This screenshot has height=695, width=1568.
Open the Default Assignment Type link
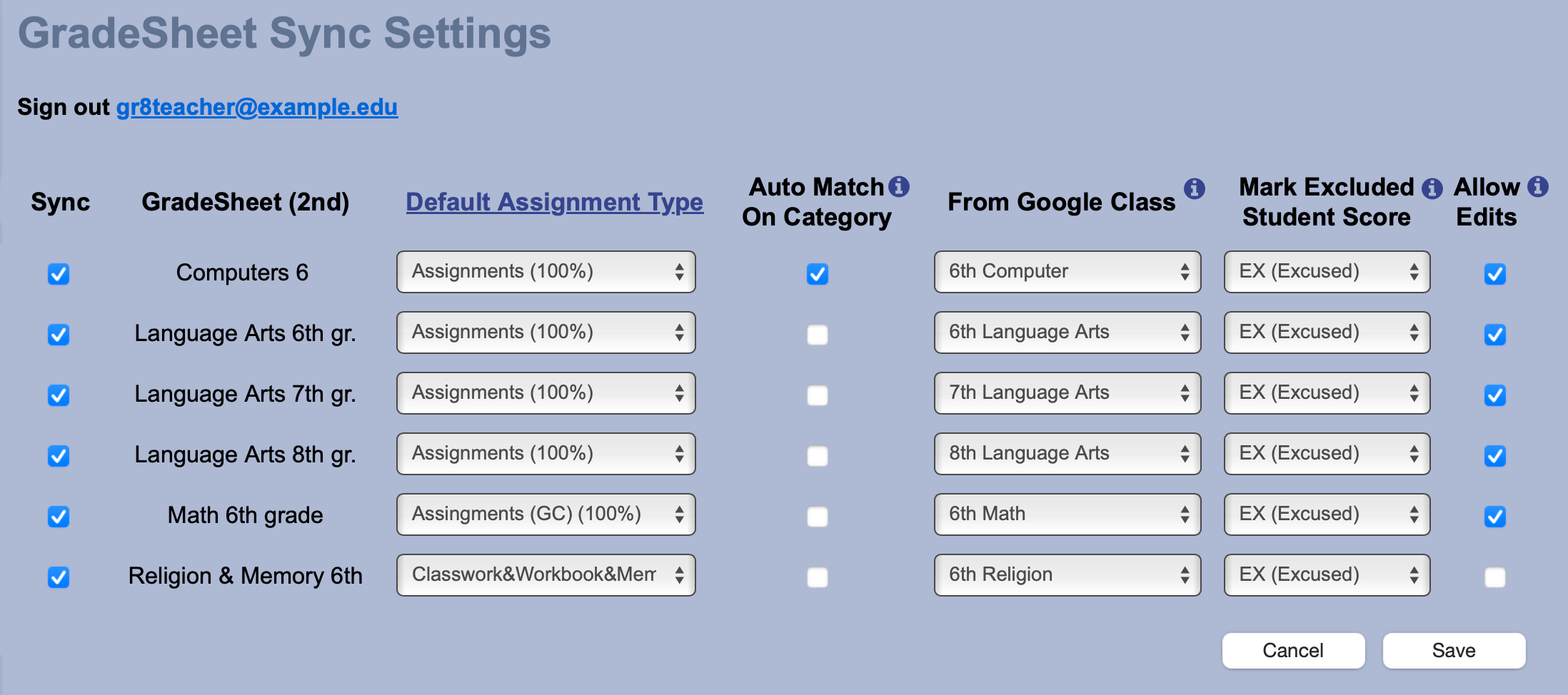(554, 202)
